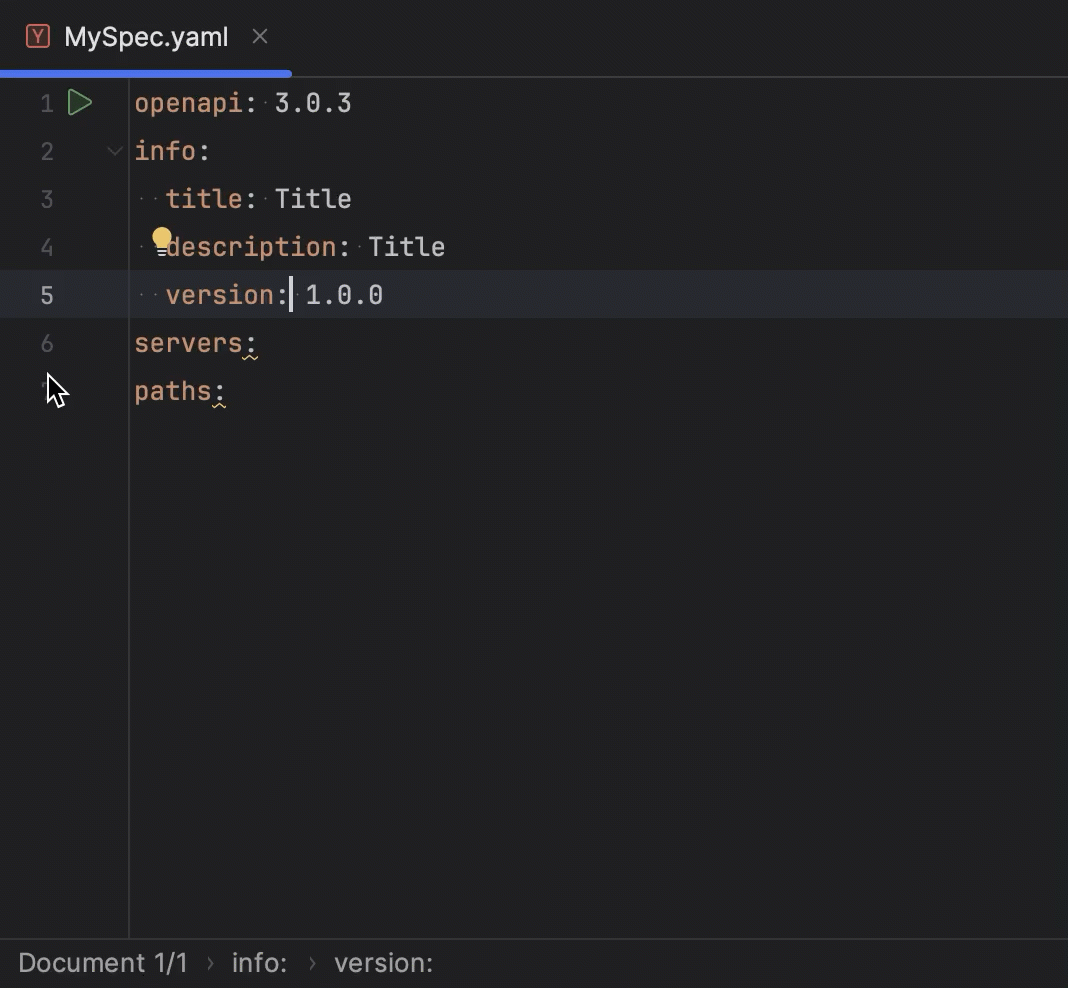Click line number 2 in the gutter
This screenshot has height=988, width=1068.
46,151
